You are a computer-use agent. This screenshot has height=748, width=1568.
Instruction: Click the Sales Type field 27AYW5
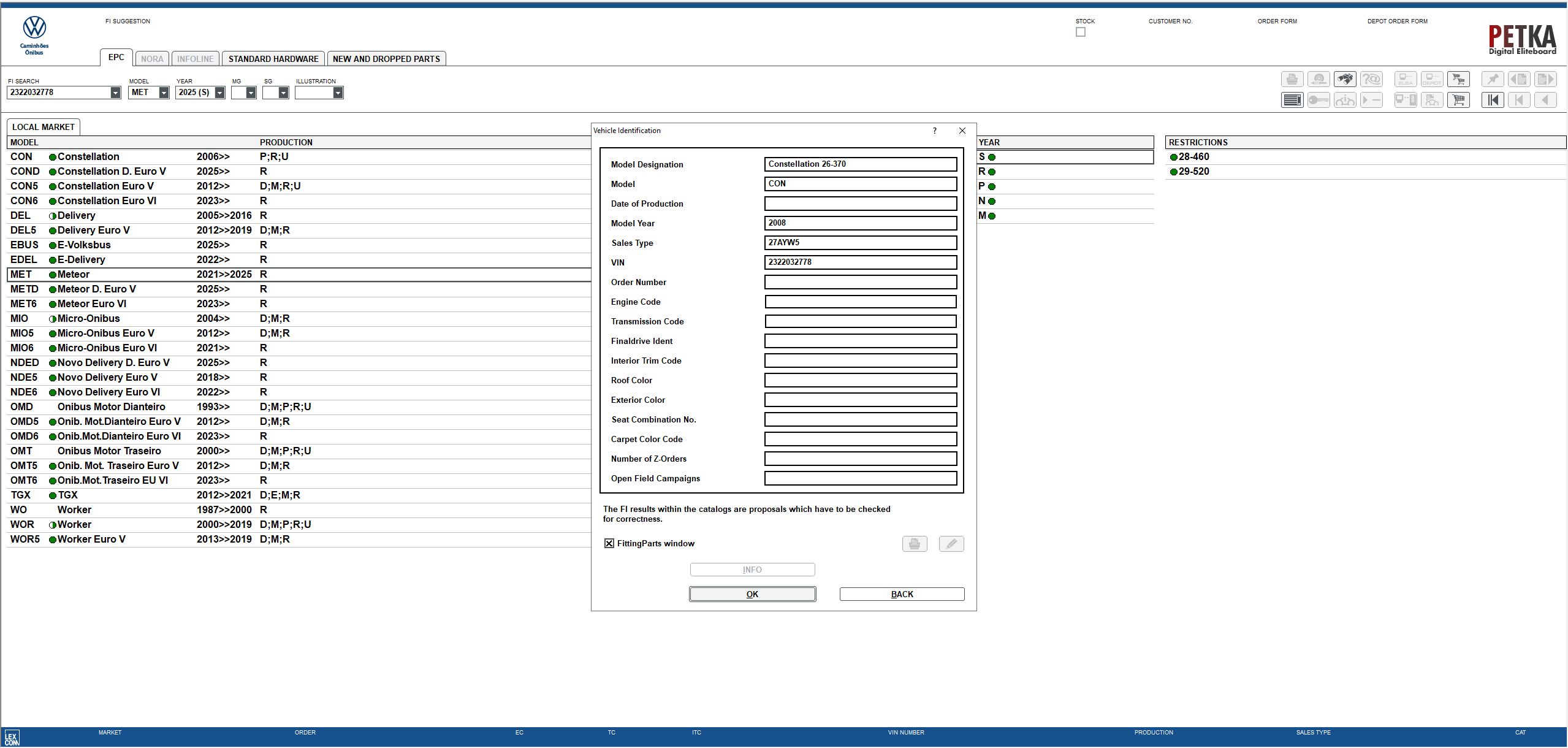(861, 243)
